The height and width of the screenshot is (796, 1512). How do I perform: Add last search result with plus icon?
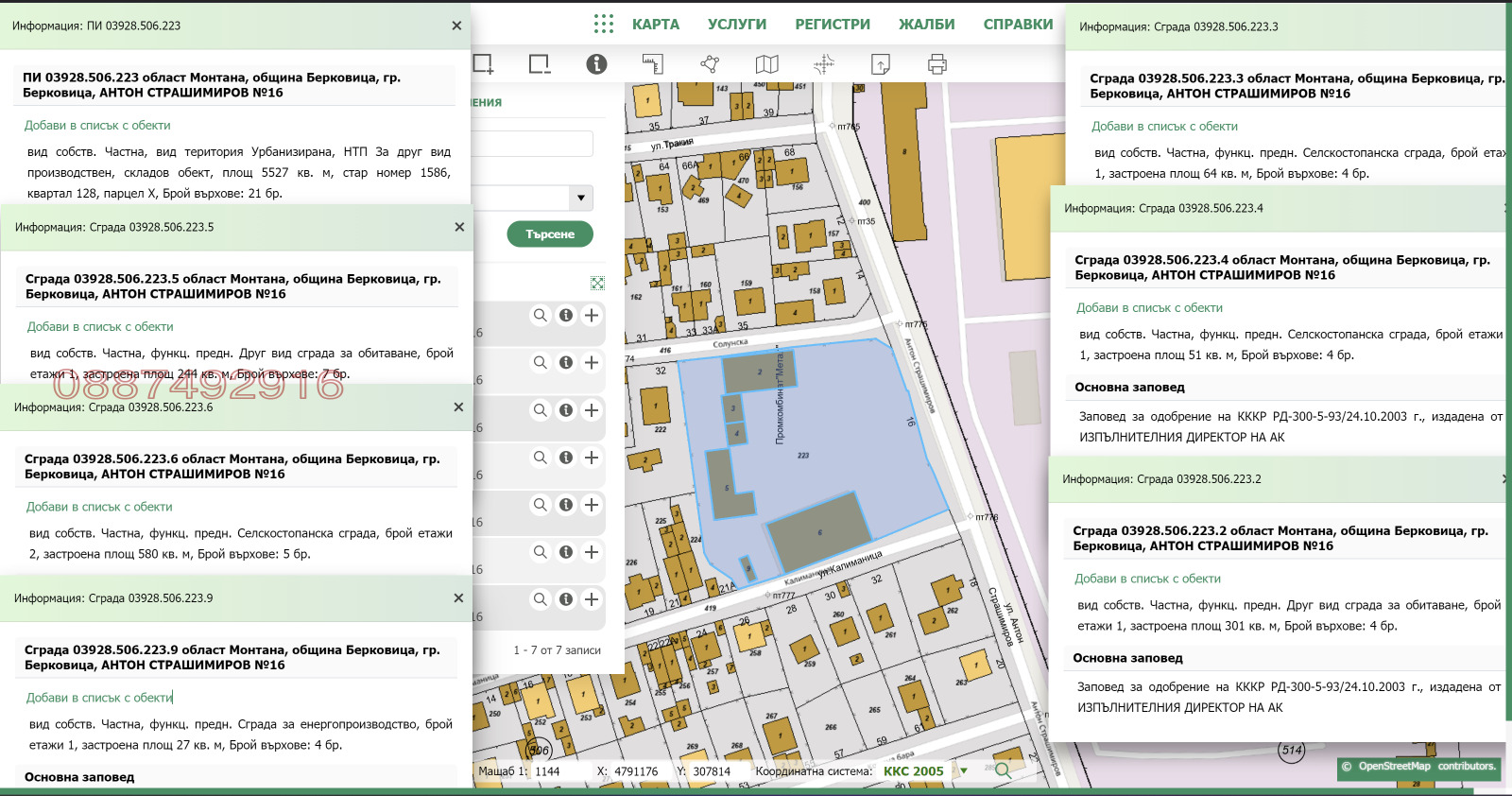coord(592,599)
